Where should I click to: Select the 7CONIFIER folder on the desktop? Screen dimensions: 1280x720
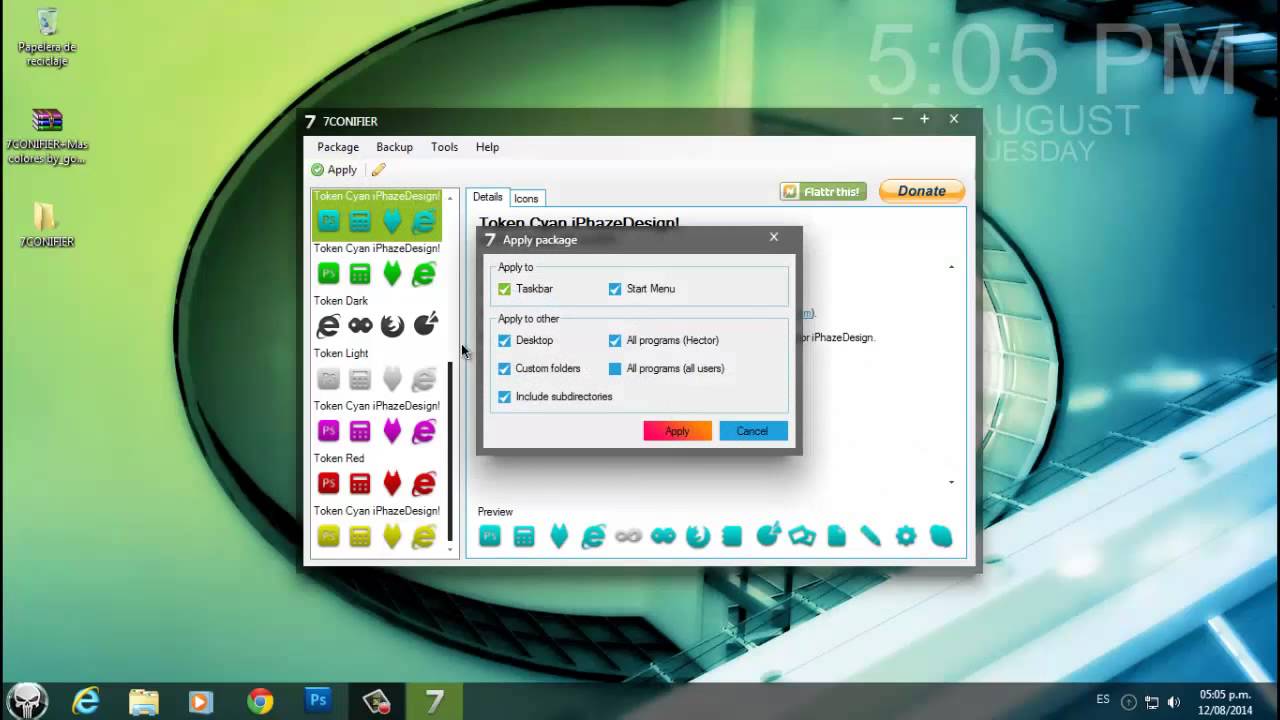coord(46,224)
